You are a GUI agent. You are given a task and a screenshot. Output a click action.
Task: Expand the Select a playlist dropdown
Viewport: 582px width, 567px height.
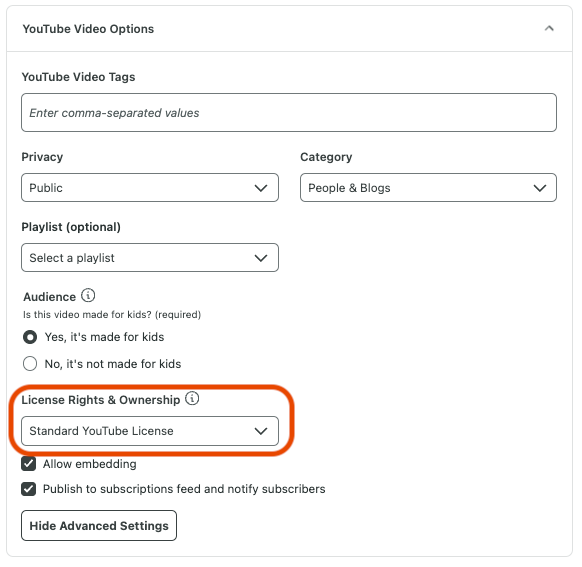[150, 258]
